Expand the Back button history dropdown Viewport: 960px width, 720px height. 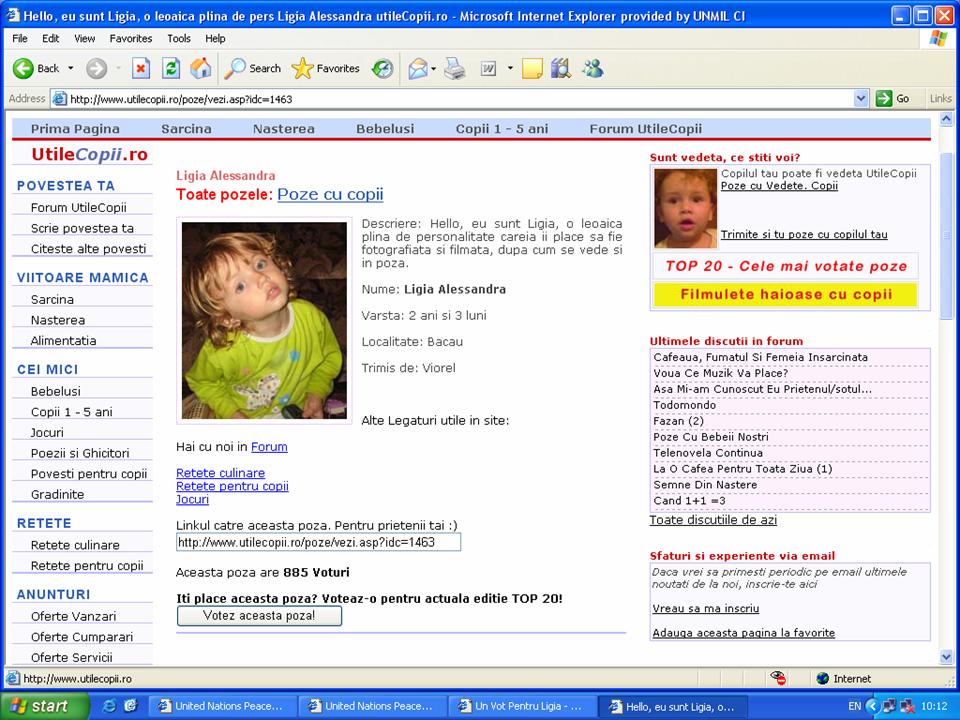click(71, 68)
